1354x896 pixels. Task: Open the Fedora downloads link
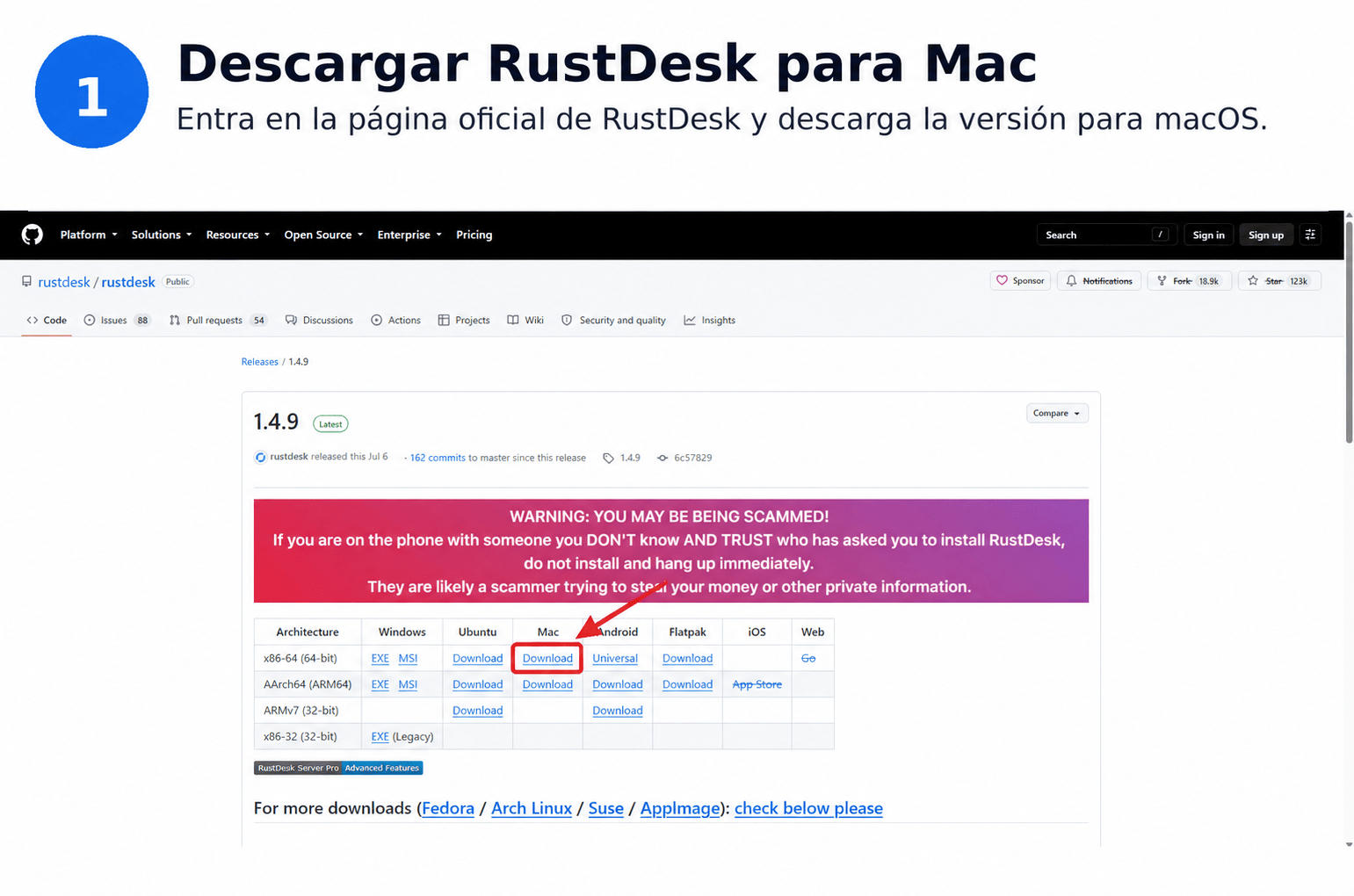(x=448, y=808)
